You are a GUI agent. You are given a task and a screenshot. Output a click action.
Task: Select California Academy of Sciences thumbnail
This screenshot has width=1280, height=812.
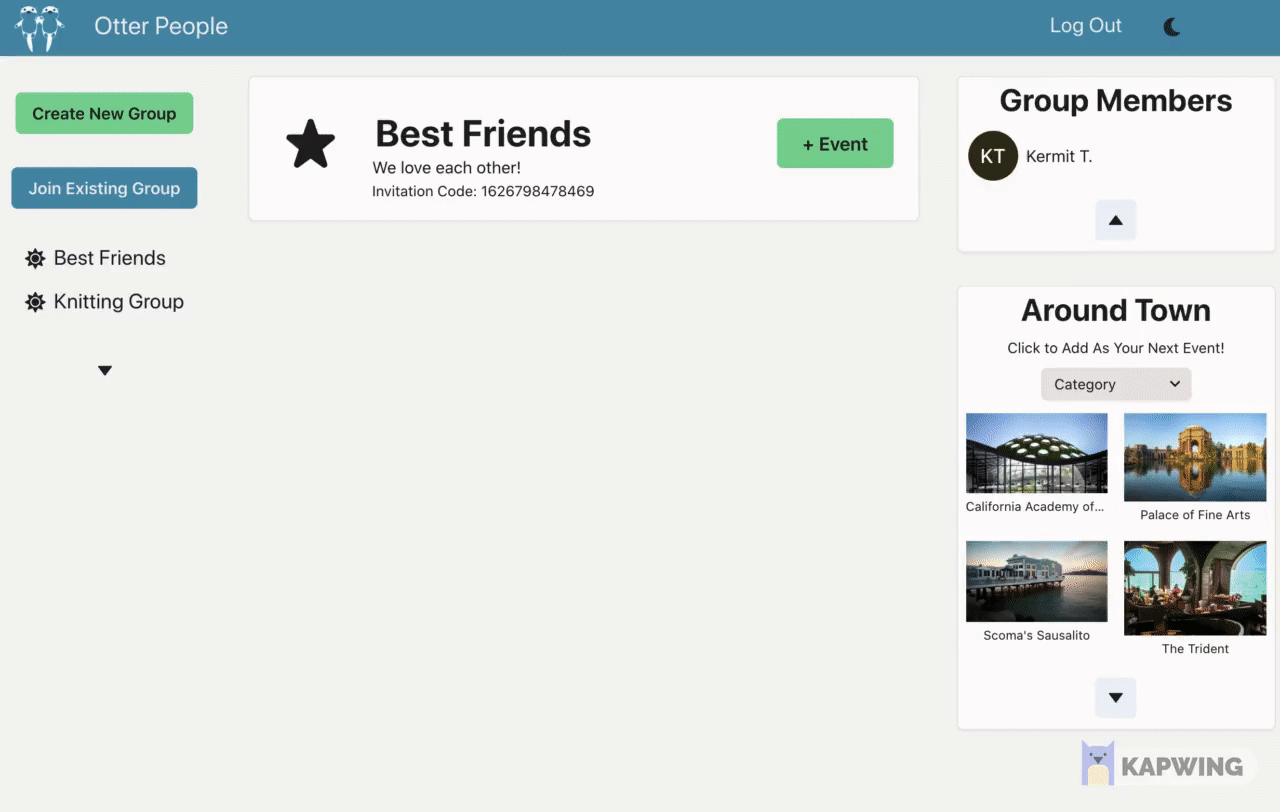click(1036, 453)
